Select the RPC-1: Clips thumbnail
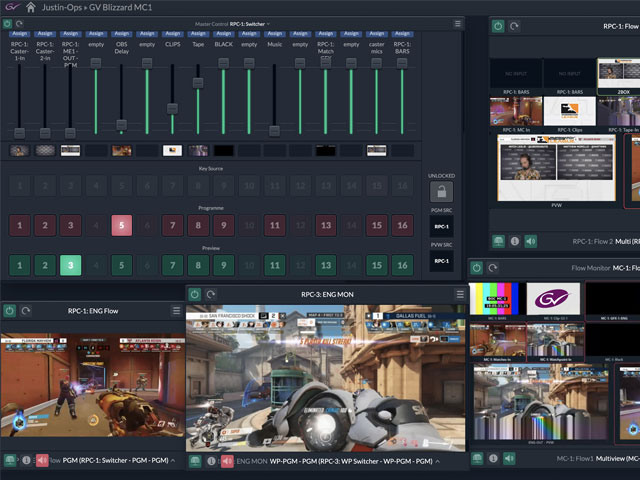The image size is (640, 480). [x=569, y=111]
